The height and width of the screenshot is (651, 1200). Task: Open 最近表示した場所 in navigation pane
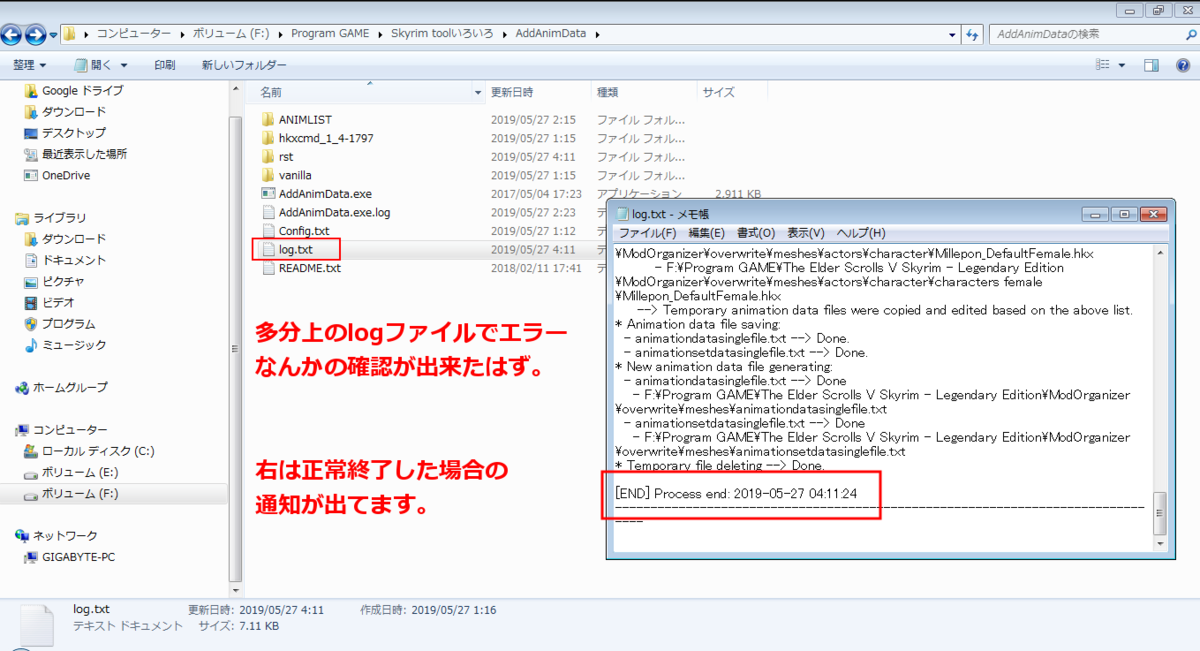(75, 154)
